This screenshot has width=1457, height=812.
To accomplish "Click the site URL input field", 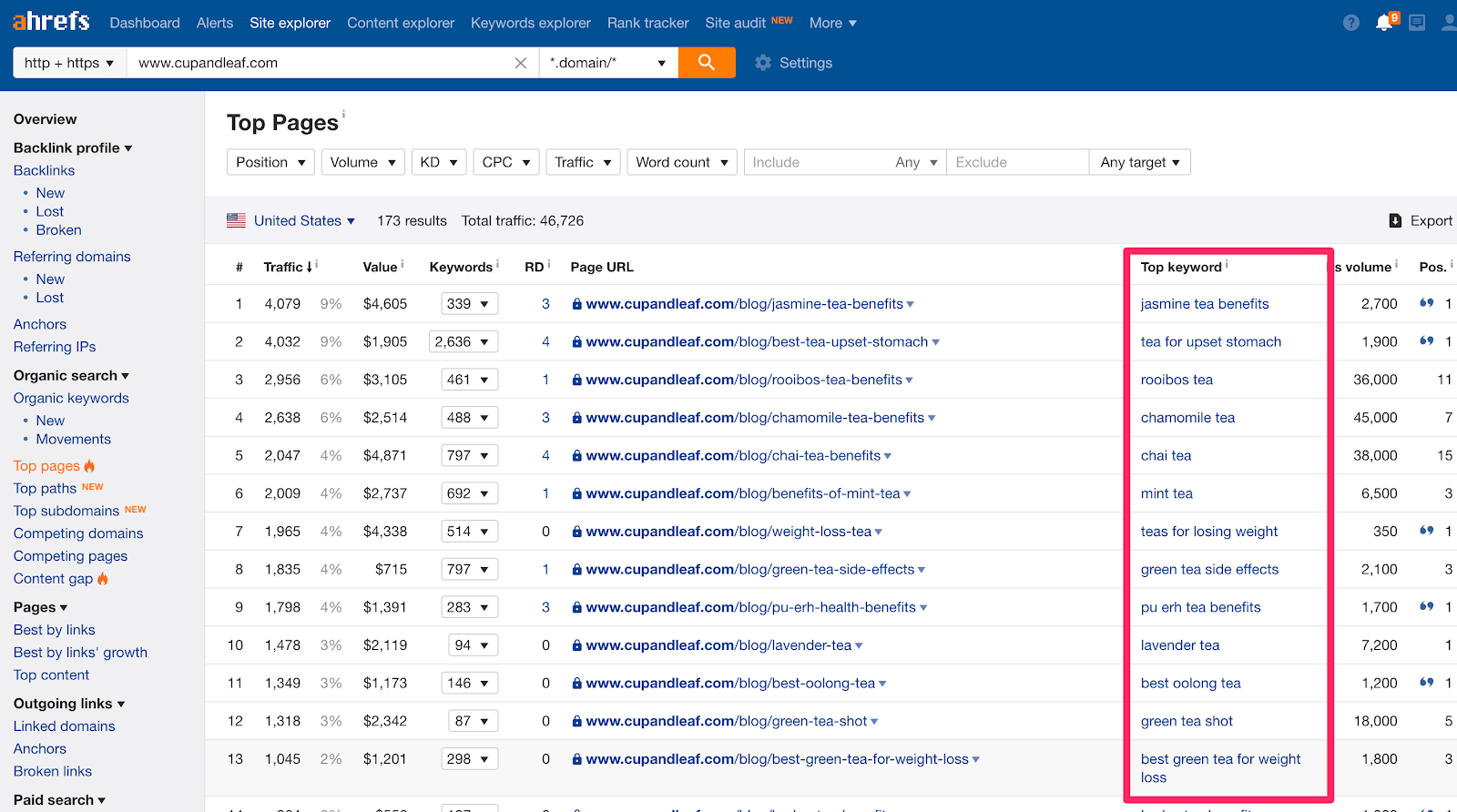I will pyautogui.click(x=320, y=63).
